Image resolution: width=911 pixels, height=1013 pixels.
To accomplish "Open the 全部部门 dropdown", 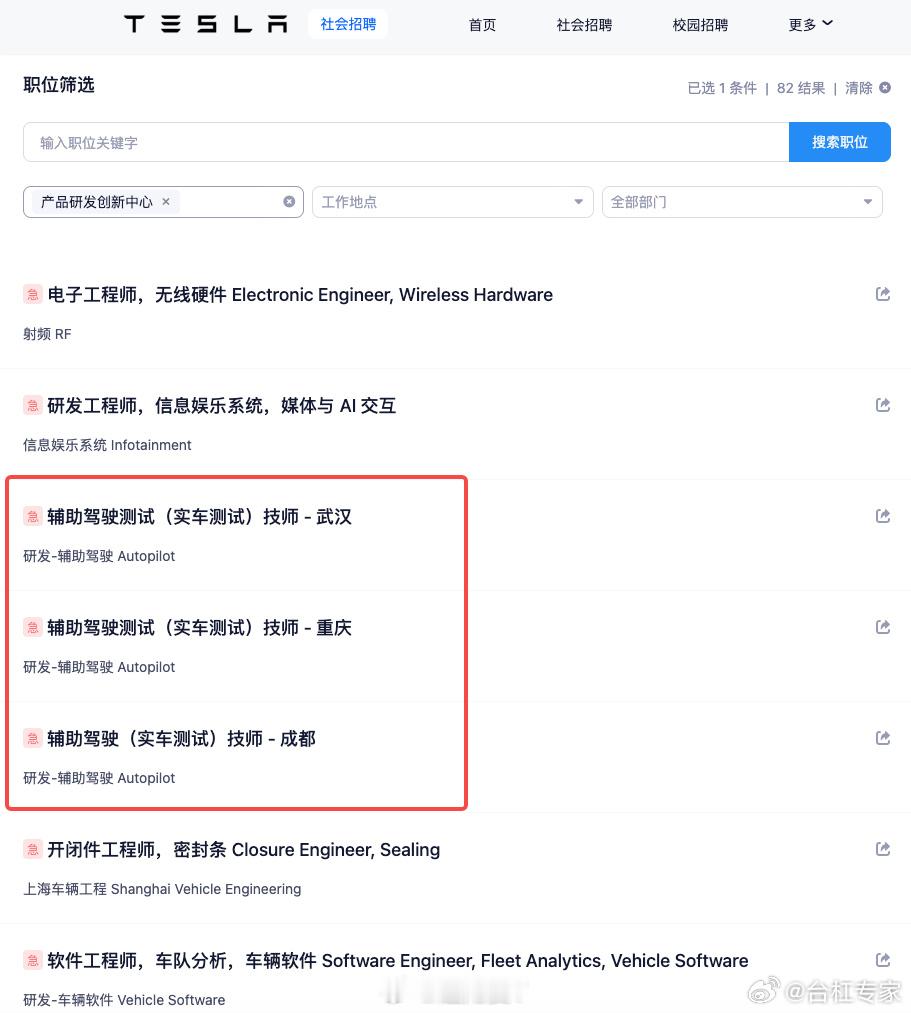I will click(742, 202).
